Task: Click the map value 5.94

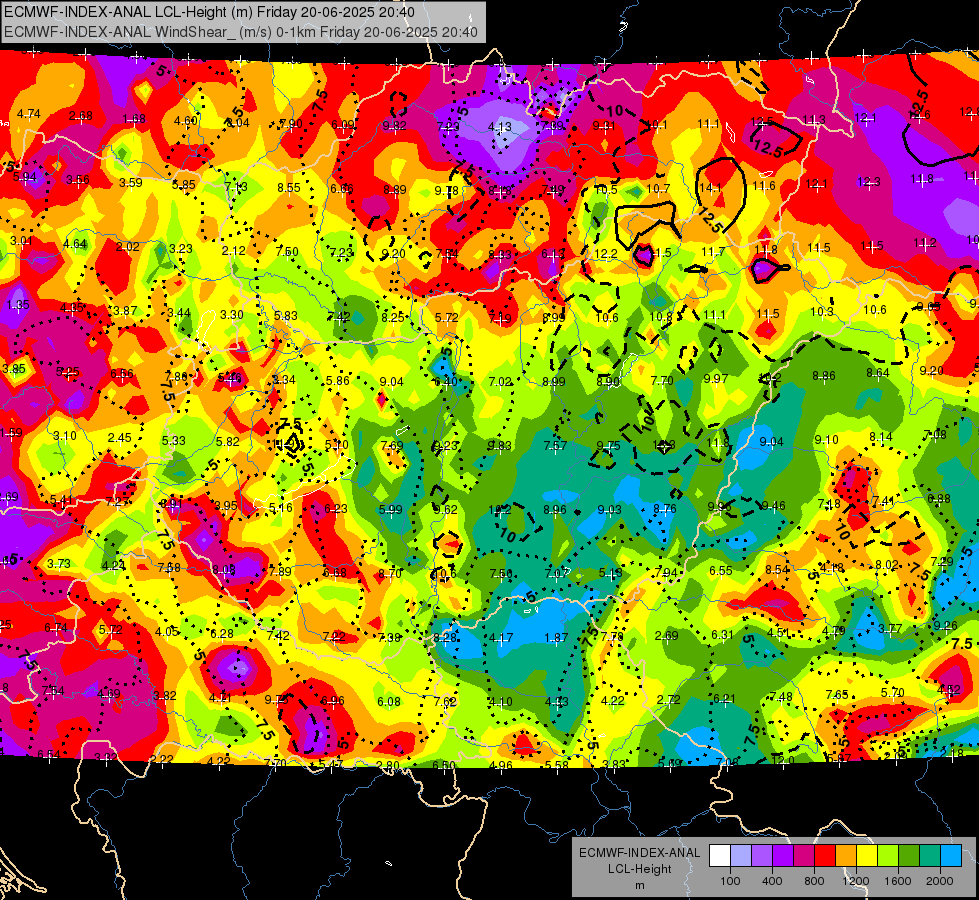Action: pos(25,177)
